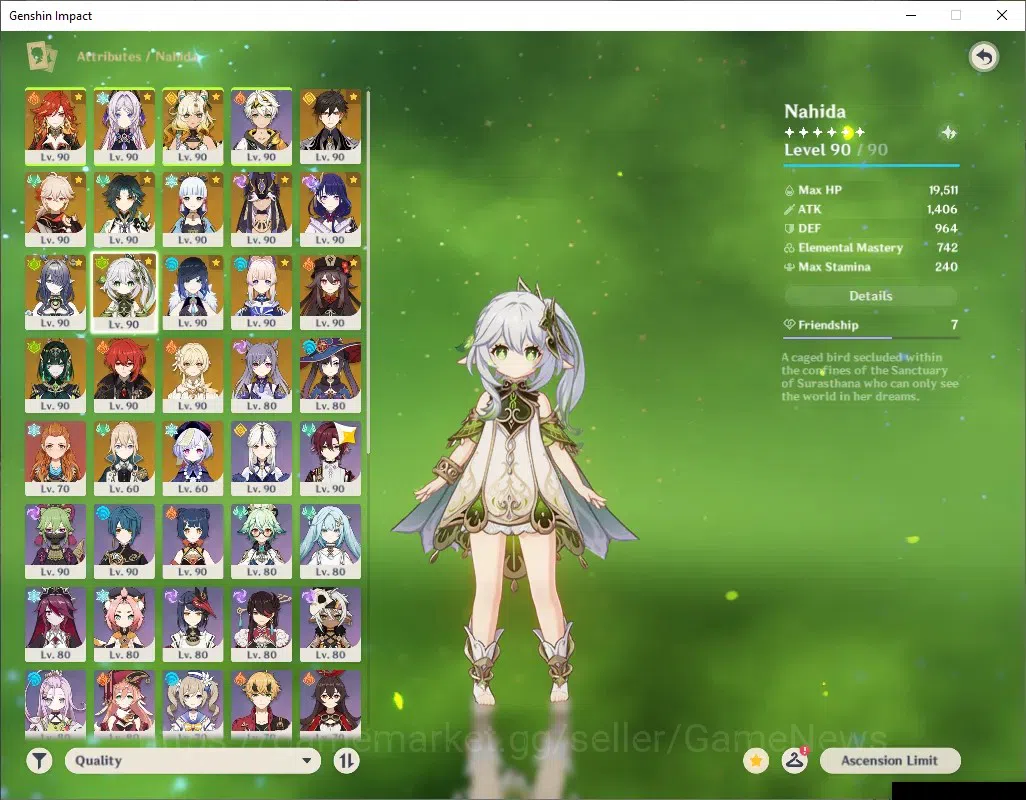Open the Details stats button

870,296
